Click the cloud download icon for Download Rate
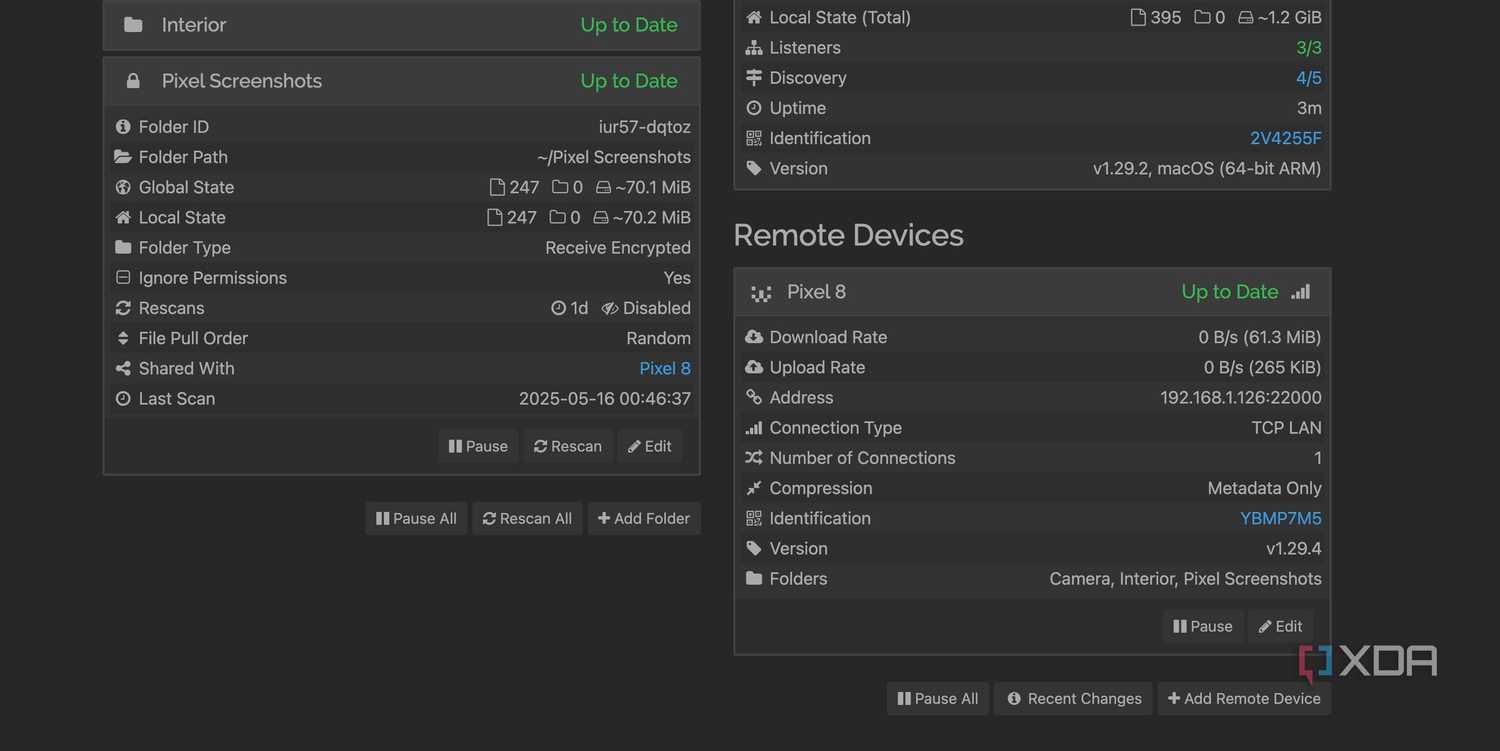Screen dimensions: 1500x751 click(754, 337)
